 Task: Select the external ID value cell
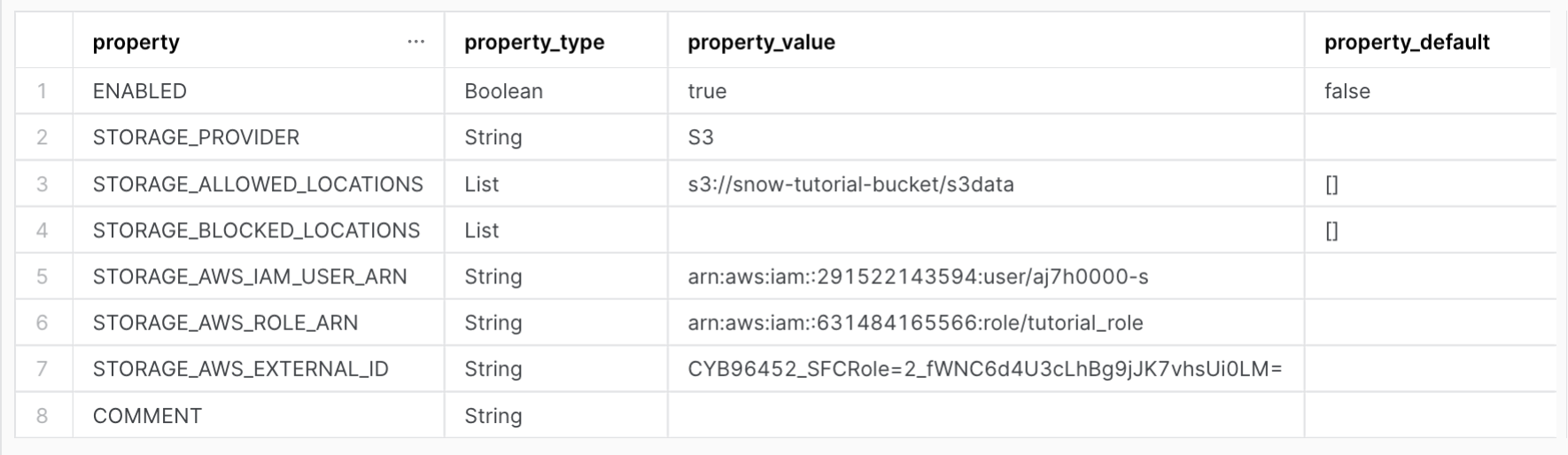984,368
